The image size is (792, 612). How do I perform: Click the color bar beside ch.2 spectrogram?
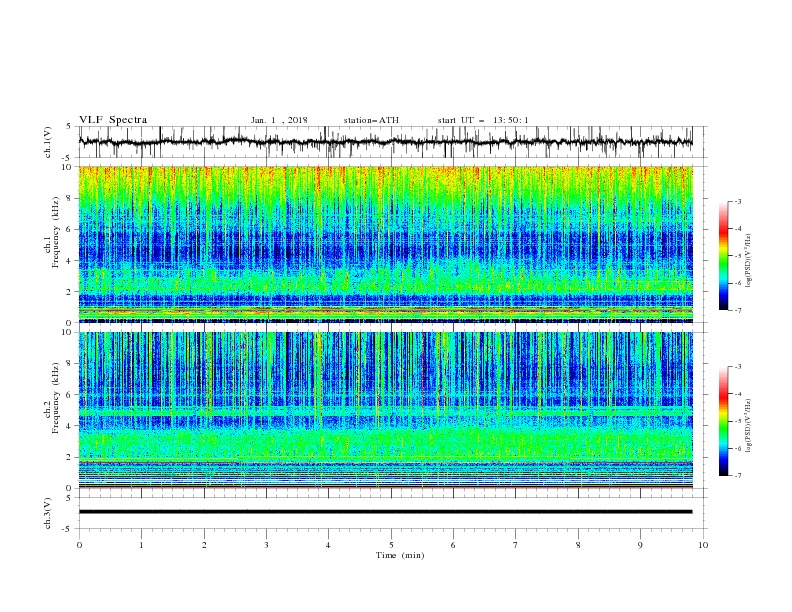[723, 421]
